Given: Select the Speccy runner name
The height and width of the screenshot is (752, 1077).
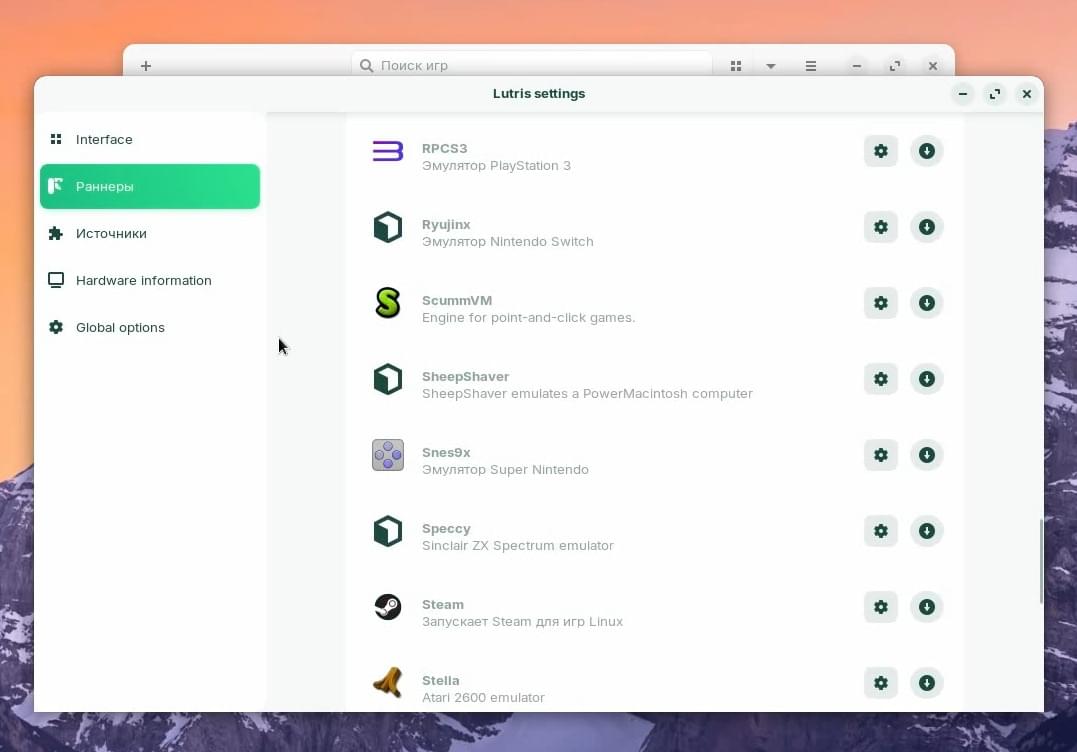Looking at the screenshot, I should (x=446, y=529).
